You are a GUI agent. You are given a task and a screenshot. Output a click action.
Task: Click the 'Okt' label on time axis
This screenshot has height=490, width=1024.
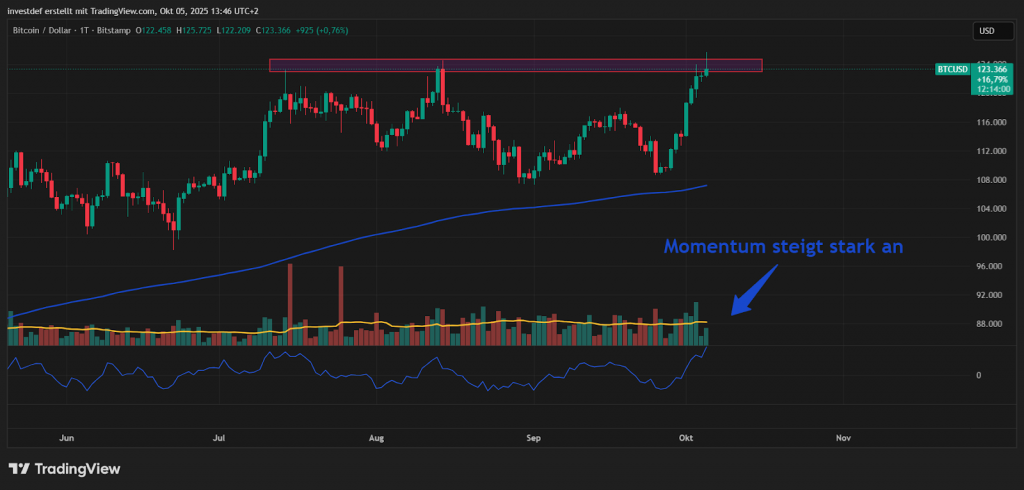pos(687,437)
